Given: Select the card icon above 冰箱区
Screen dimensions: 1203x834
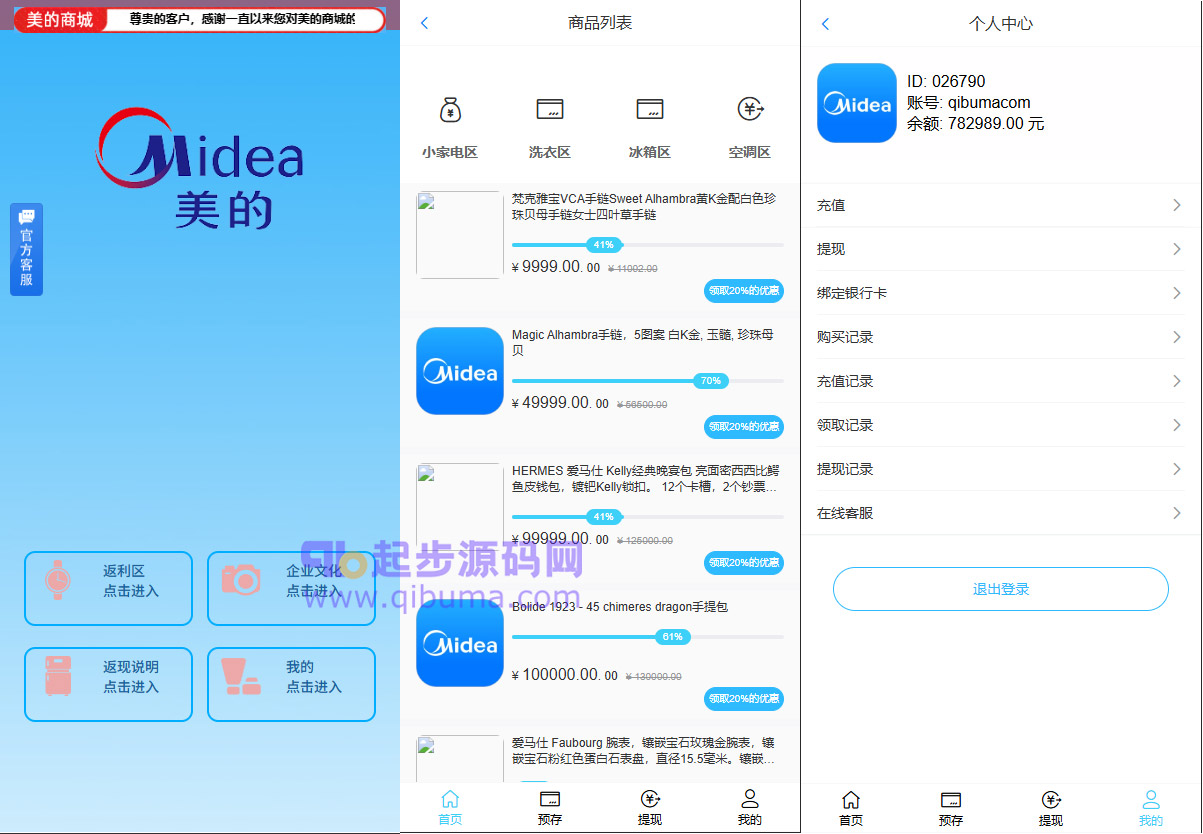Looking at the screenshot, I should [x=650, y=109].
